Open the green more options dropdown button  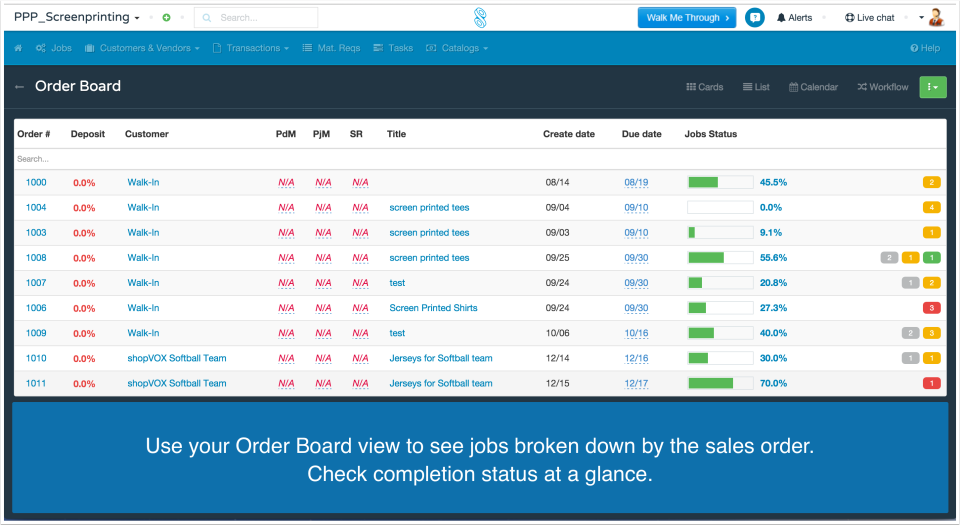tap(932, 87)
